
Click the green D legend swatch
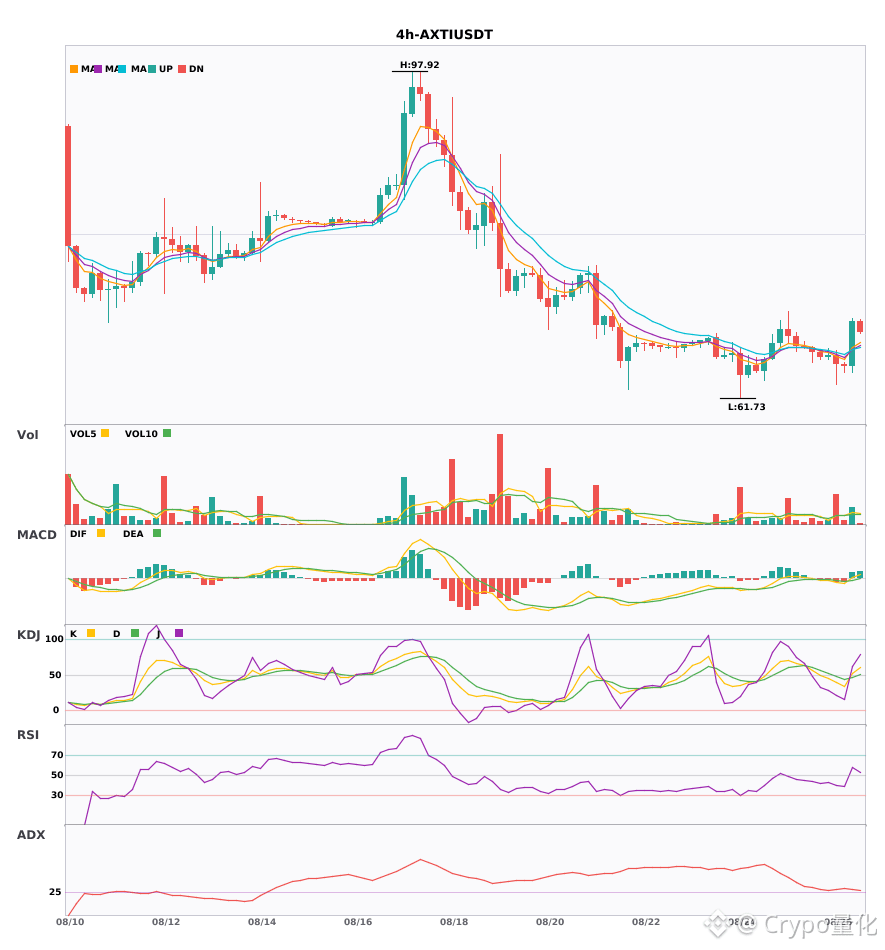(x=135, y=633)
